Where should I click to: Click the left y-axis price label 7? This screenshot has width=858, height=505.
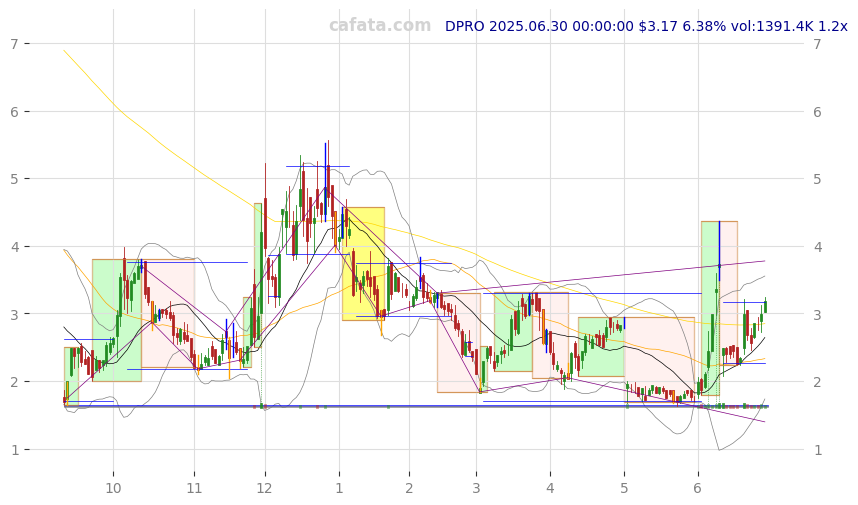coord(14,44)
